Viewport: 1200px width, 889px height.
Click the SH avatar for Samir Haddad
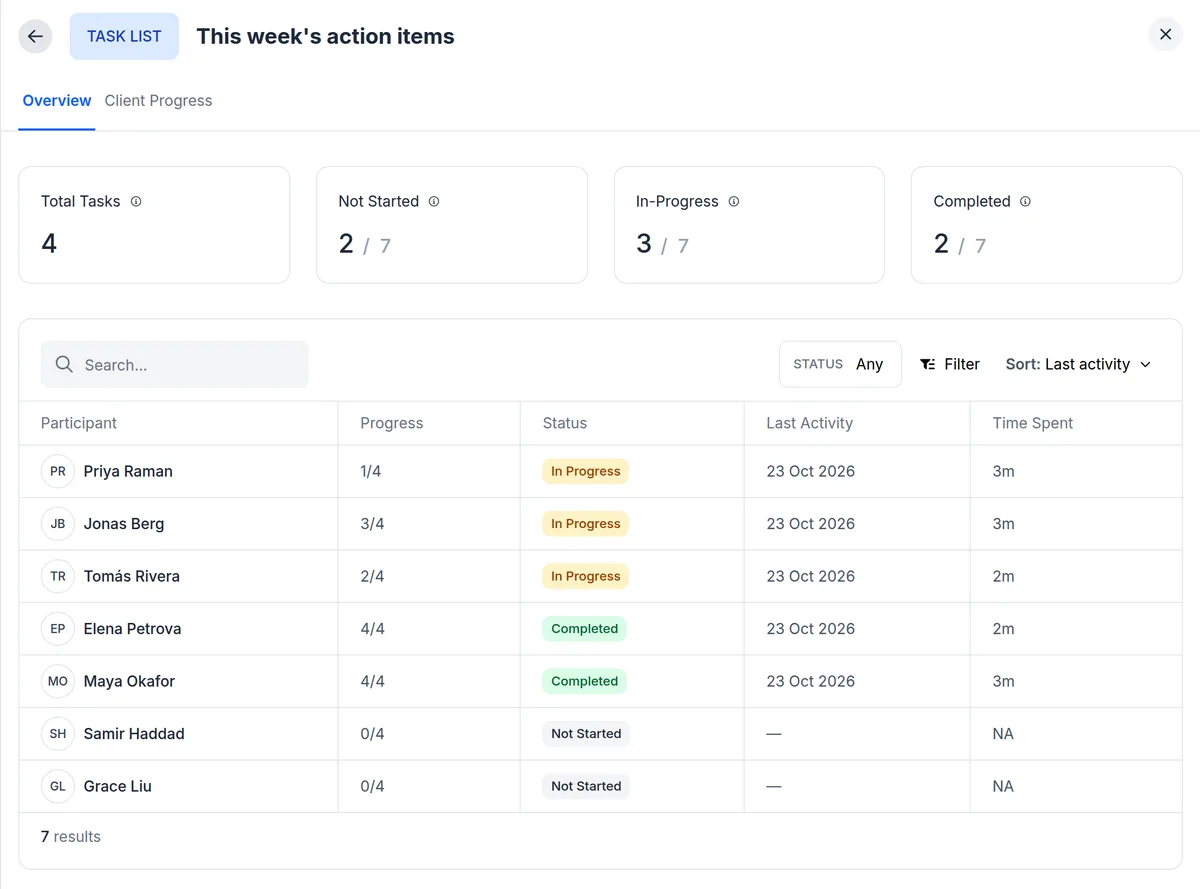[58, 733]
